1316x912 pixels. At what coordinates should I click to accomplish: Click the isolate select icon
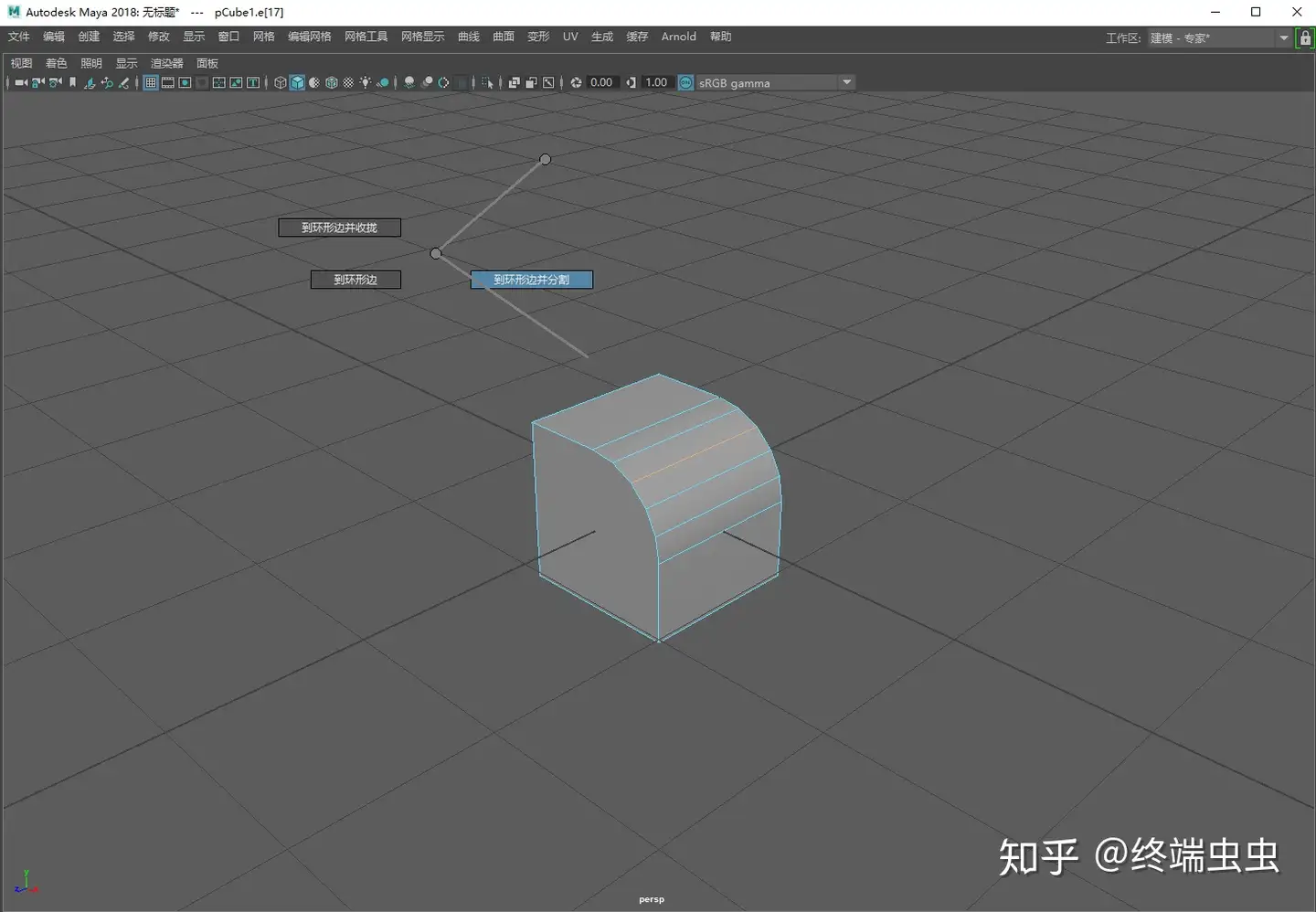click(x=487, y=82)
